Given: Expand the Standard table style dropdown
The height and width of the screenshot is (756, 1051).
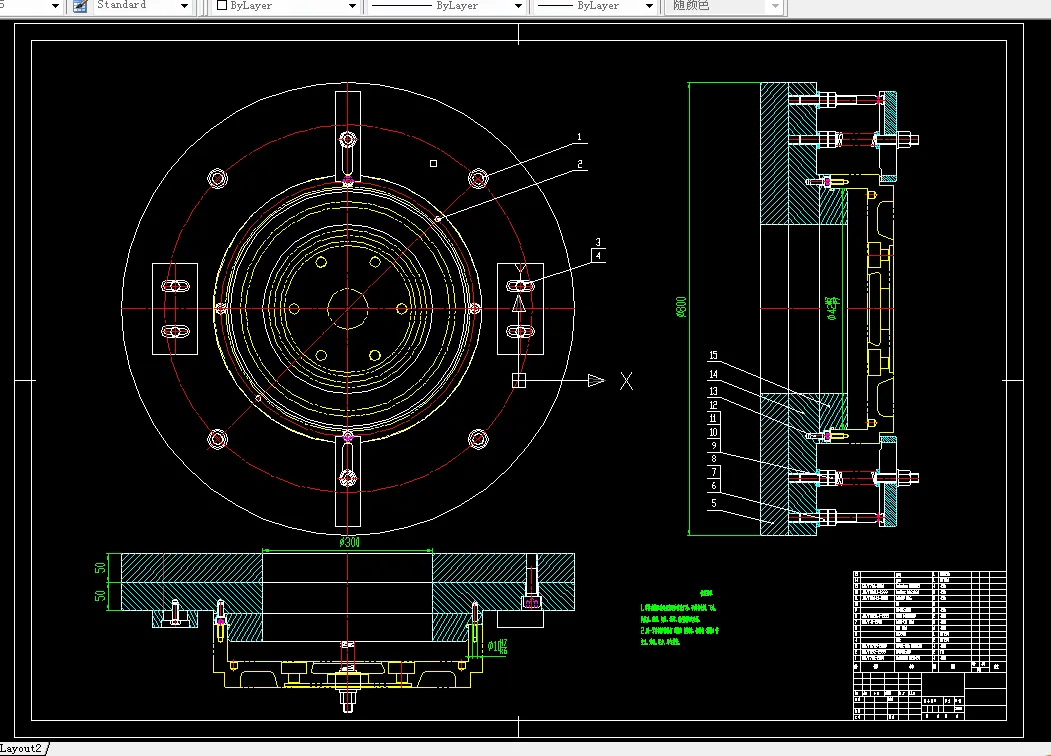Looking at the screenshot, I should [x=184, y=6].
